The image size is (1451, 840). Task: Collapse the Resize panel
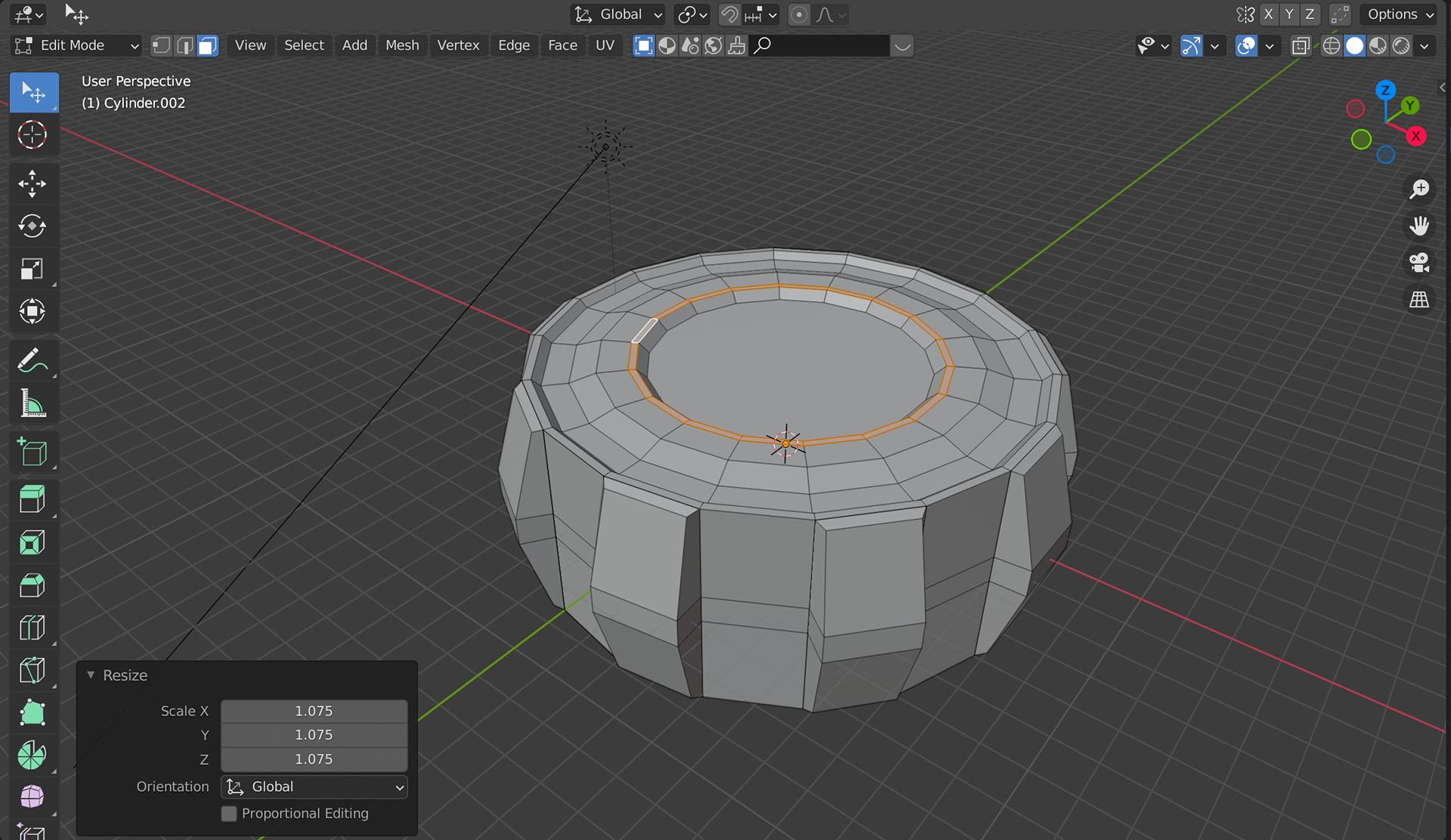(91, 675)
